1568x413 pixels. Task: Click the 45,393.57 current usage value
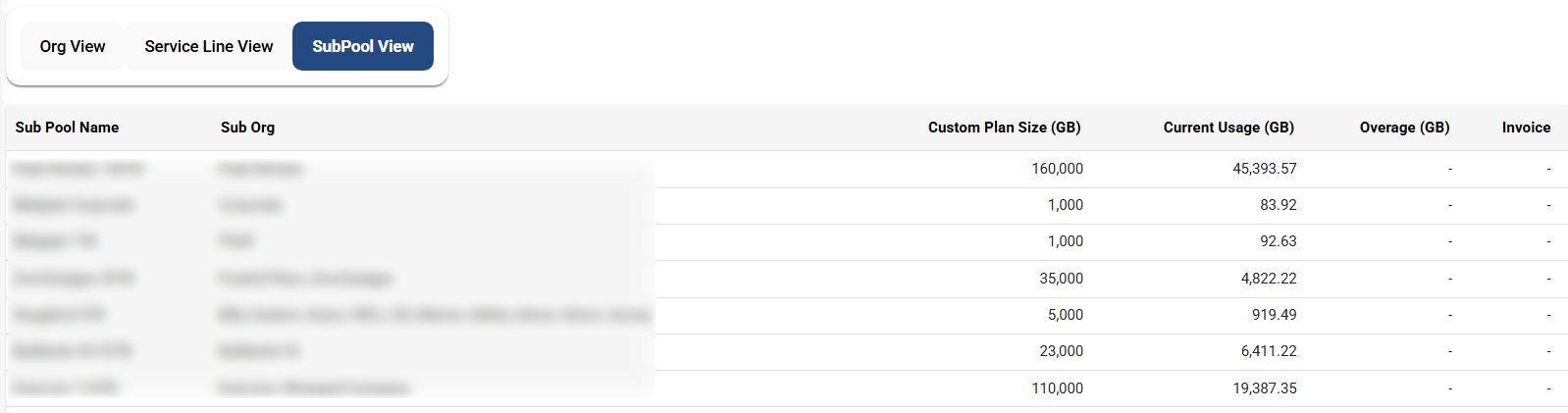click(x=1264, y=169)
